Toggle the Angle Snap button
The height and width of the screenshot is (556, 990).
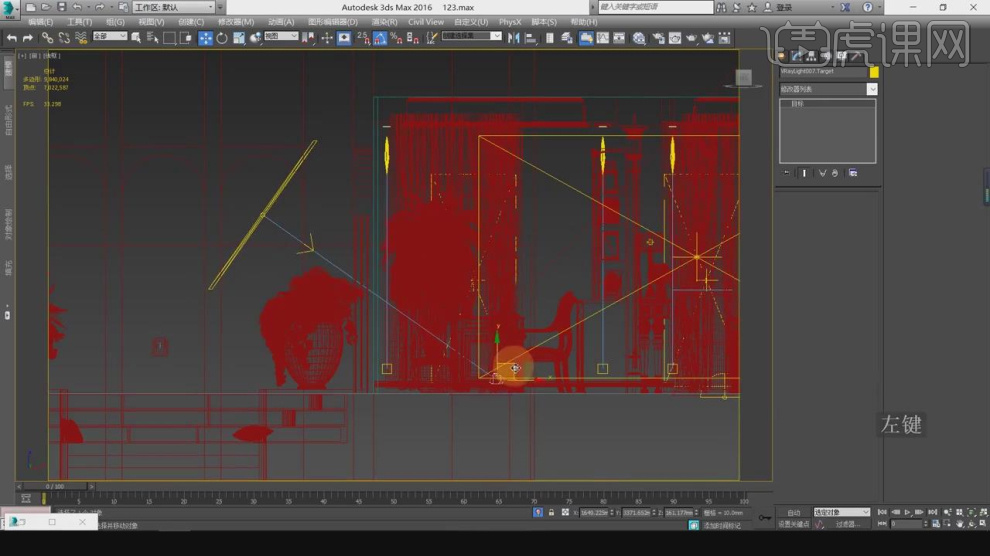379,38
